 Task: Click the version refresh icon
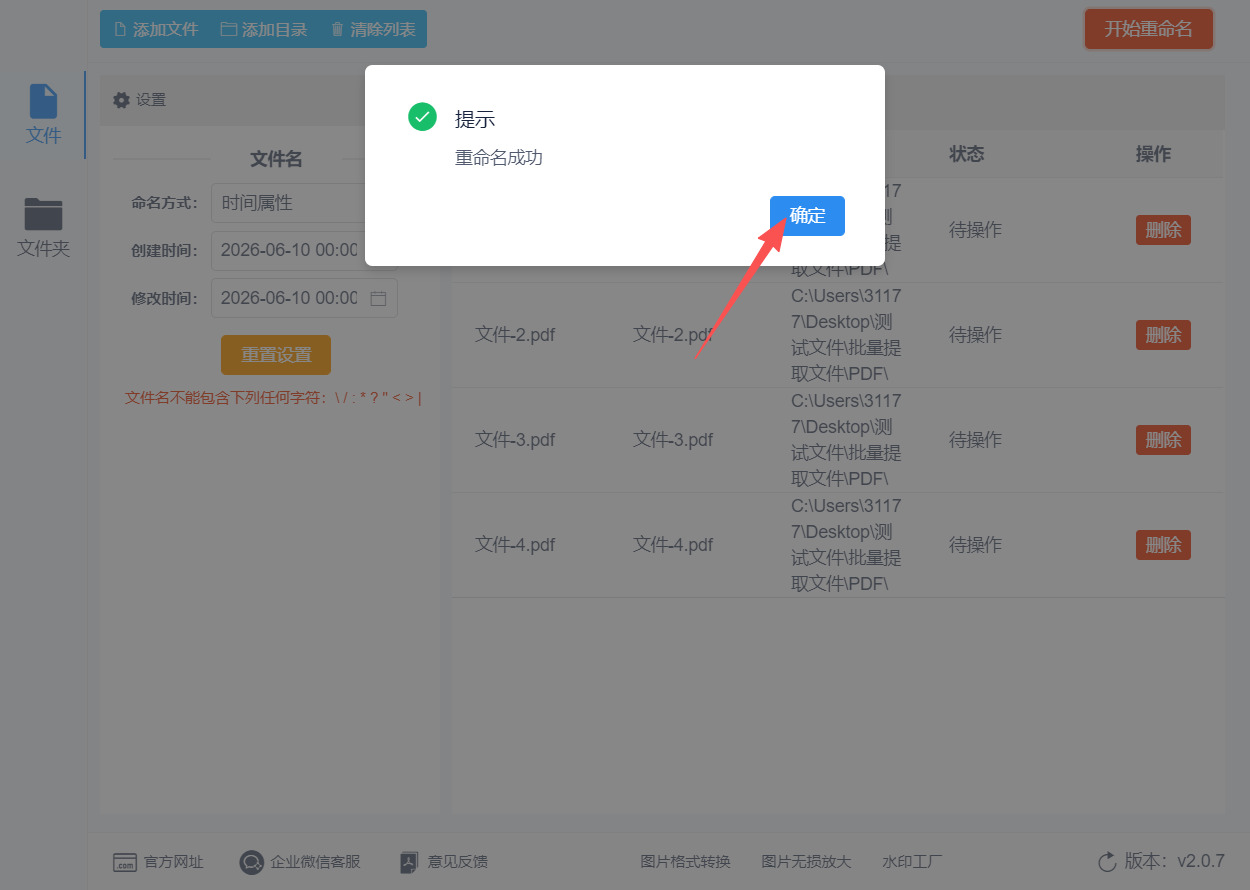point(1107,862)
